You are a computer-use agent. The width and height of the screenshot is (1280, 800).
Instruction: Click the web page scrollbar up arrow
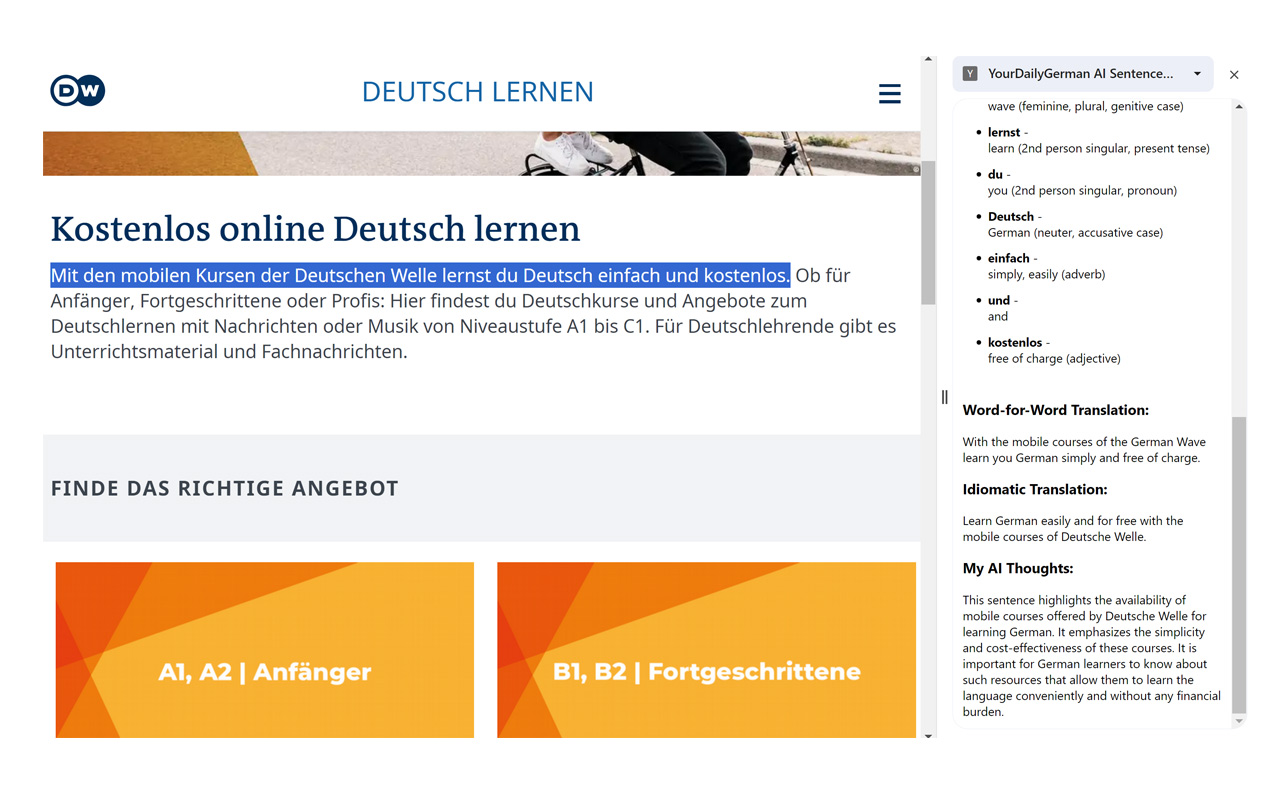pos(928,60)
